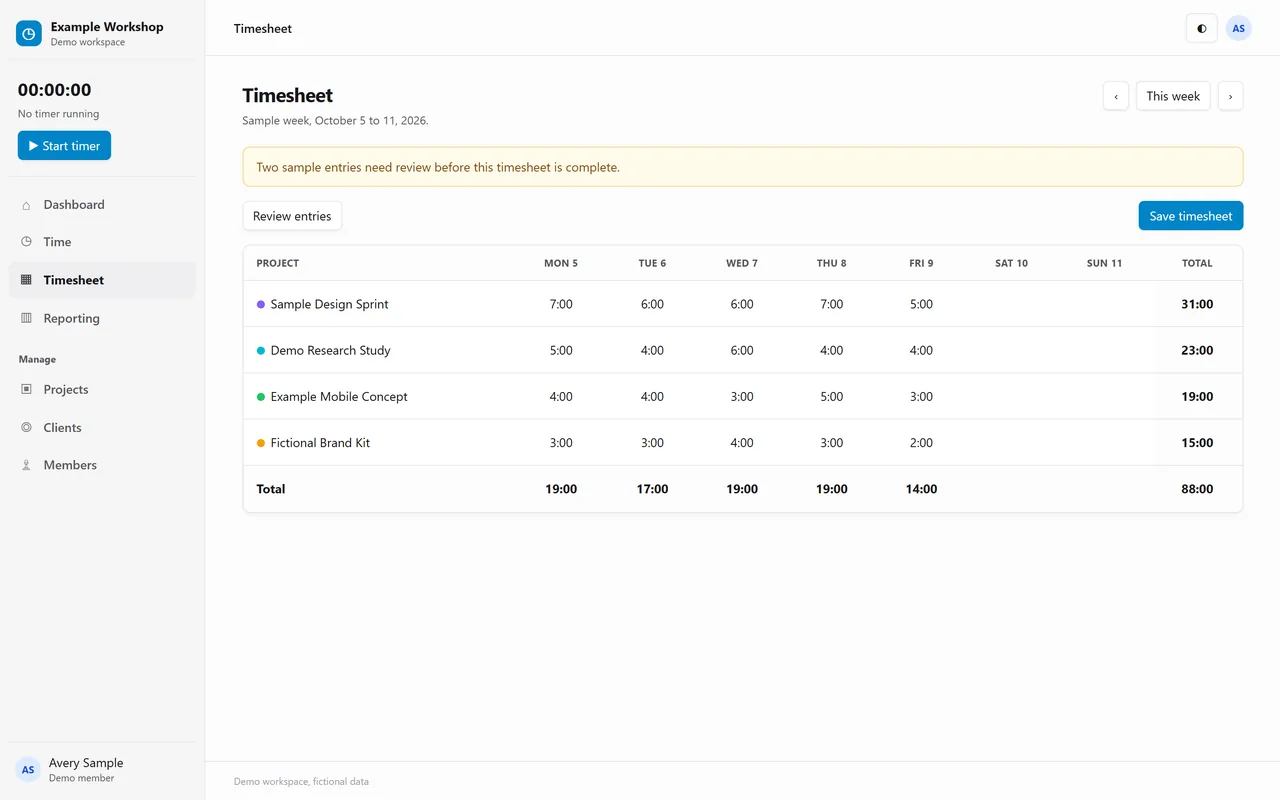Jump to This week

(1173, 96)
